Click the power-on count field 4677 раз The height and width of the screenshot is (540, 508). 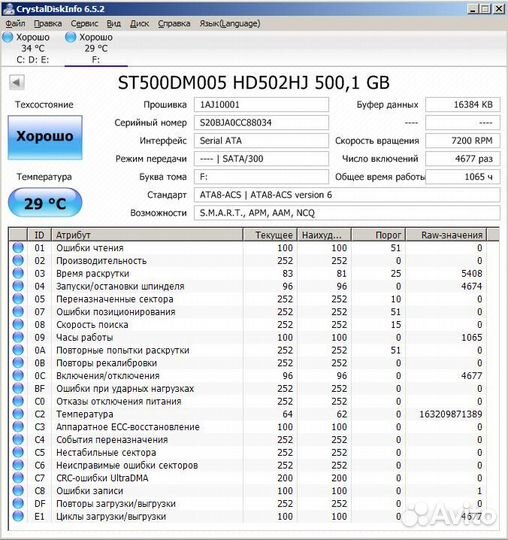(463, 159)
